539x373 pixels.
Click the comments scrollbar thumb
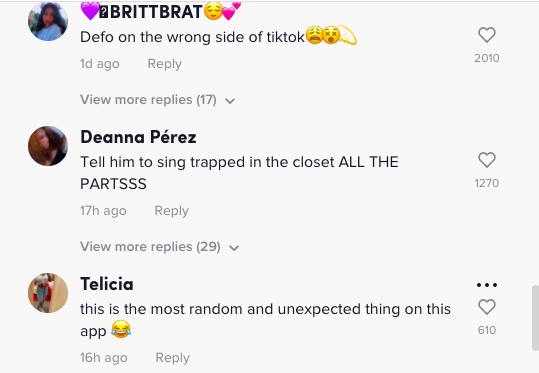tap(535, 317)
